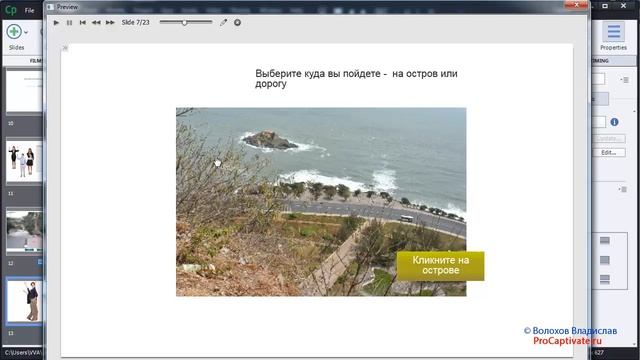Pause the preview playback

pos(69,23)
